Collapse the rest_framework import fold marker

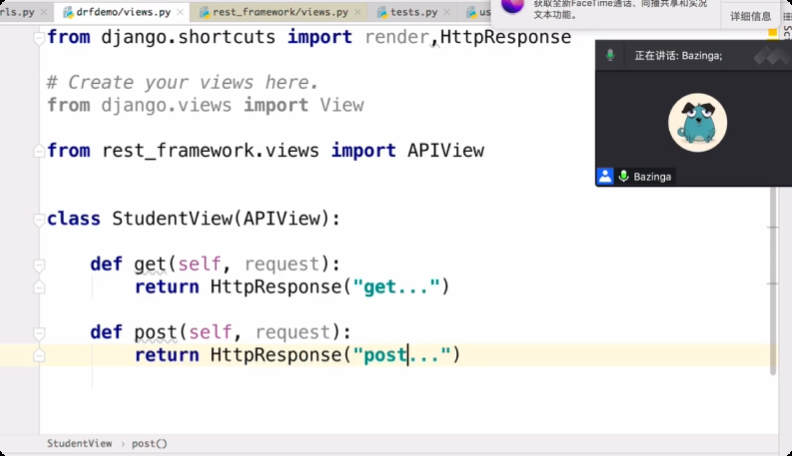pyautogui.click(x=39, y=151)
